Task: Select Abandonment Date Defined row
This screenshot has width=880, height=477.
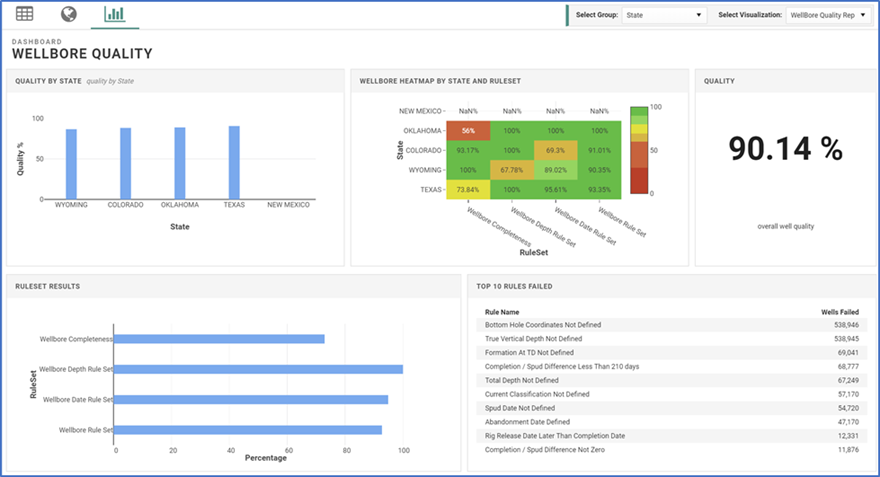Action: pyautogui.click(x=672, y=422)
